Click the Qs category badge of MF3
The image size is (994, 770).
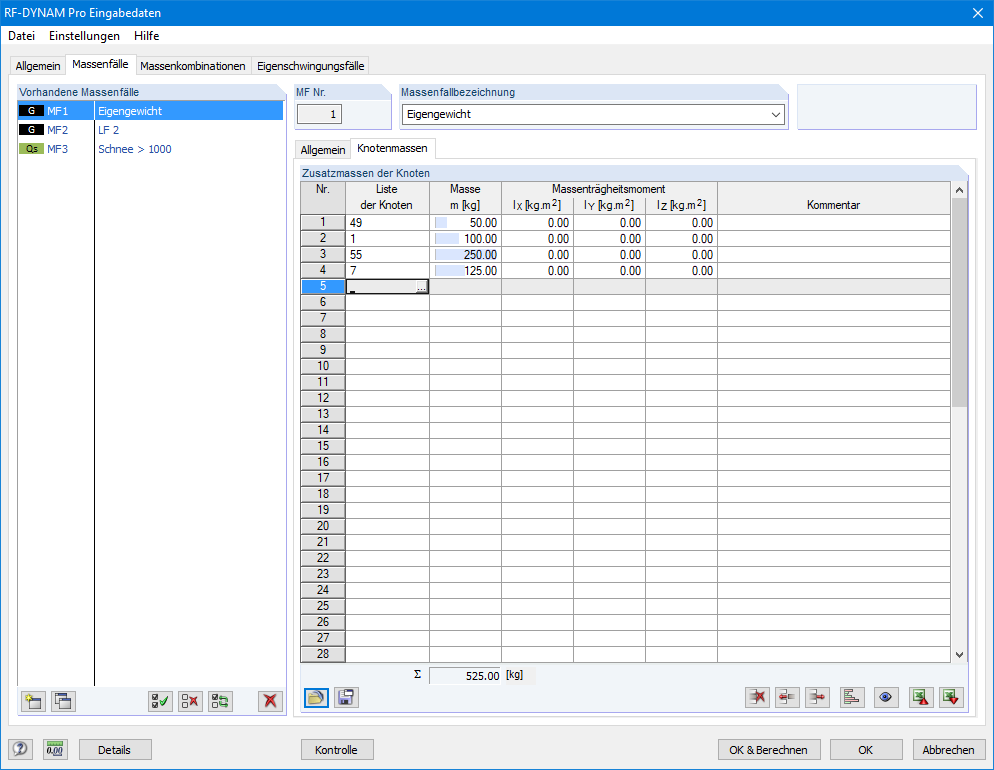(x=31, y=149)
